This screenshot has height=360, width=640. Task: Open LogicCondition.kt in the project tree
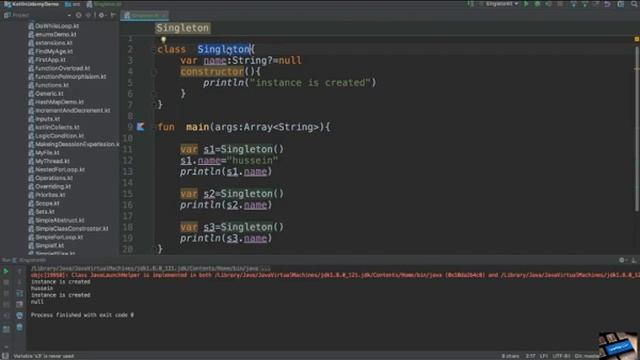coord(56,136)
